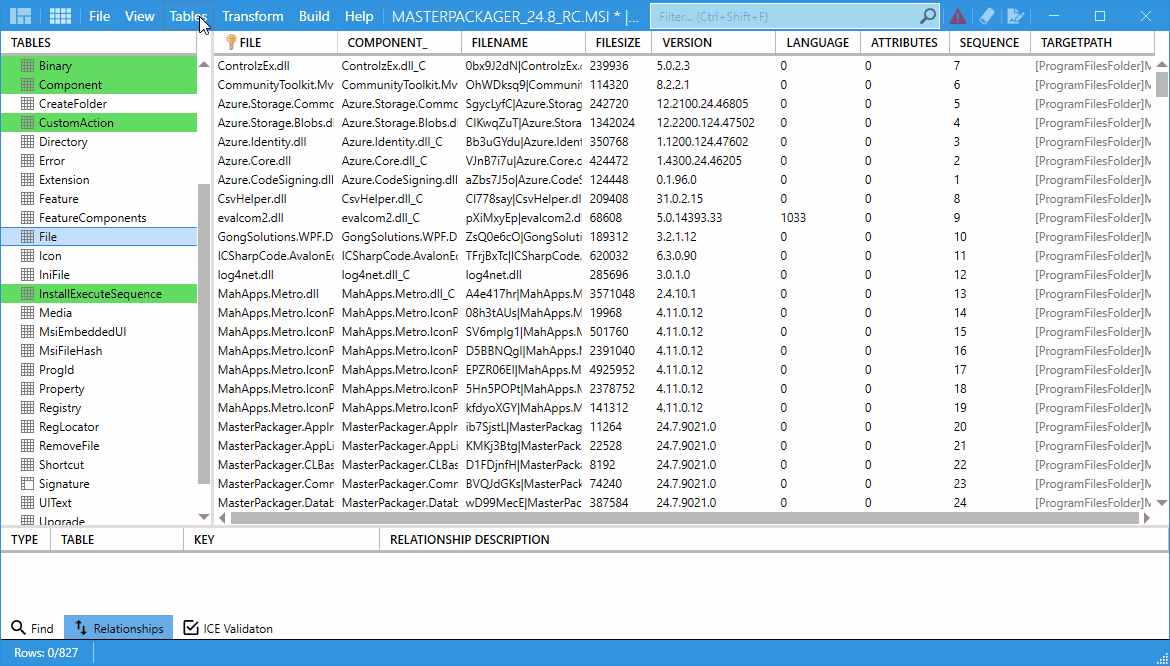Image resolution: width=1170 pixels, height=666 pixels.
Task: Click the IniFile table grid icon
Action: pyautogui.click(x=28, y=274)
